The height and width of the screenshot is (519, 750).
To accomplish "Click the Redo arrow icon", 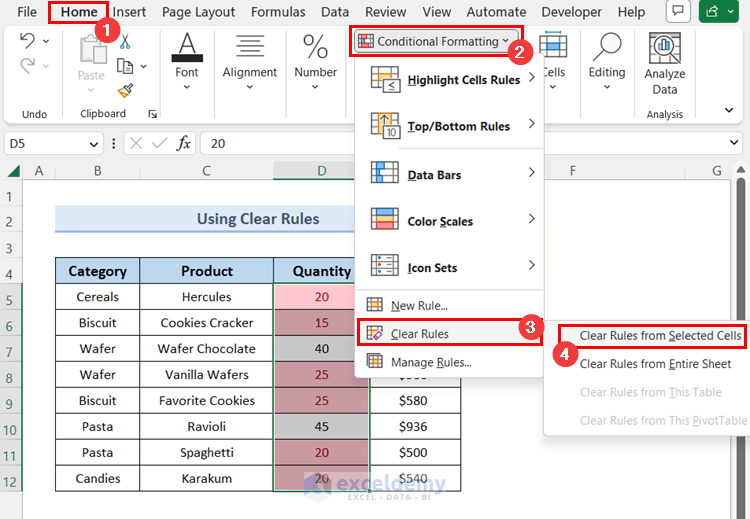I will (27, 66).
